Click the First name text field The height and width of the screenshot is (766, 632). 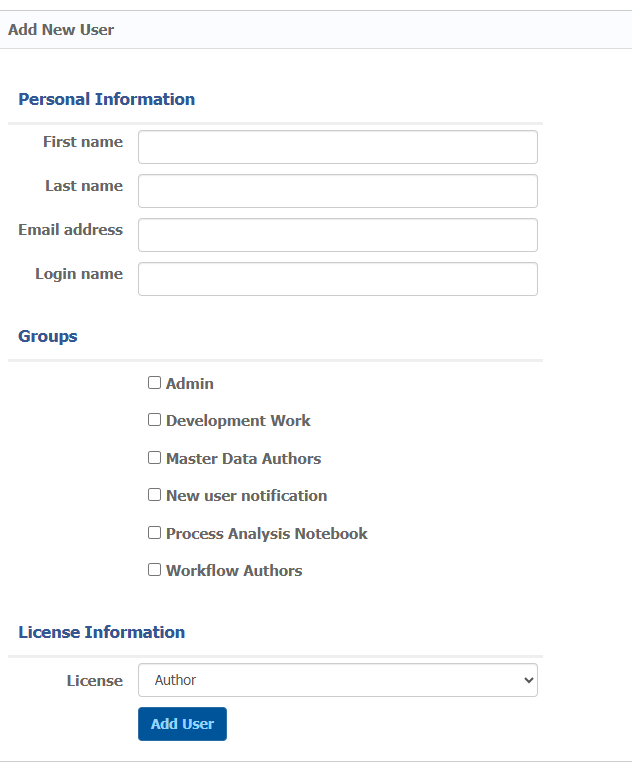coord(337,147)
